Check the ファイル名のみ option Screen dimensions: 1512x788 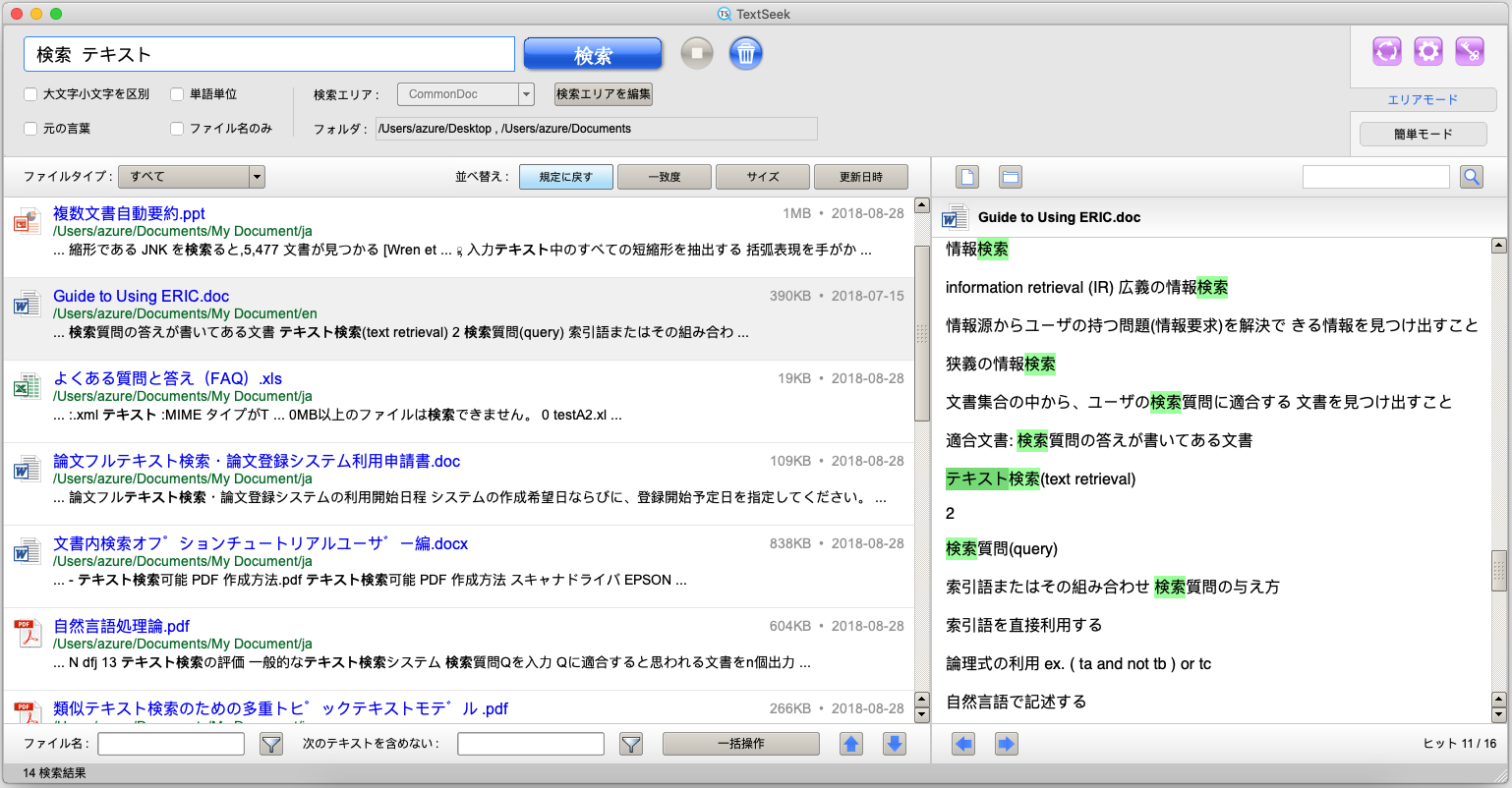pos(177,129)
